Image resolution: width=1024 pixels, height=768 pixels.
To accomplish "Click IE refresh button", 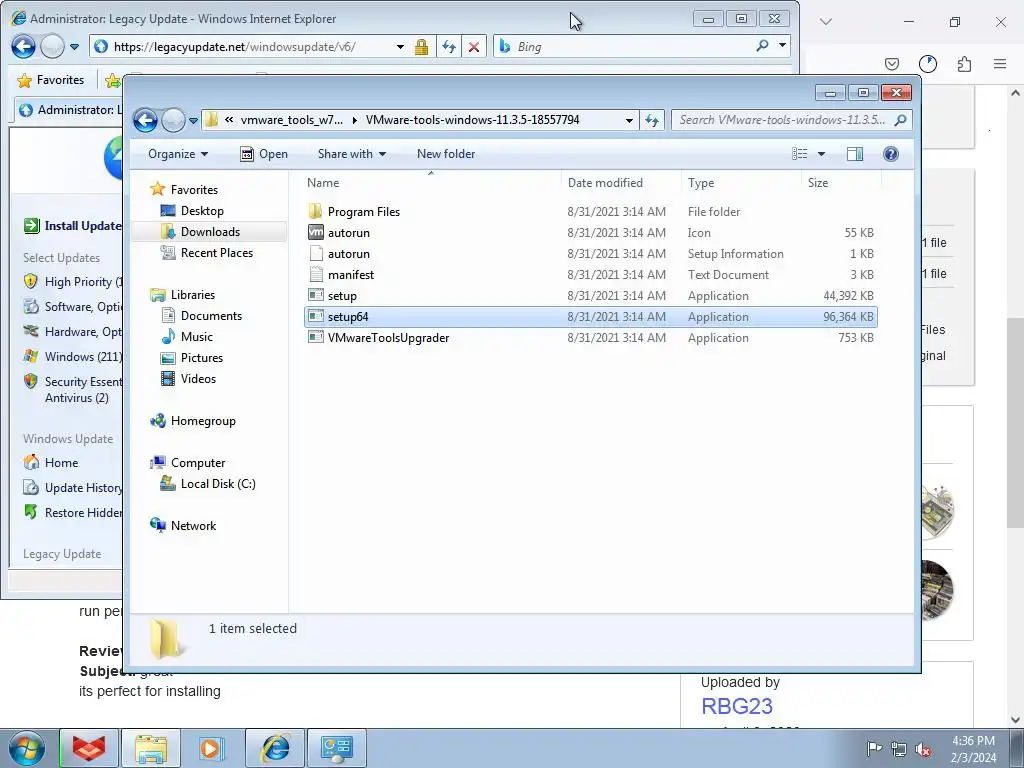I will click(449, 47).
